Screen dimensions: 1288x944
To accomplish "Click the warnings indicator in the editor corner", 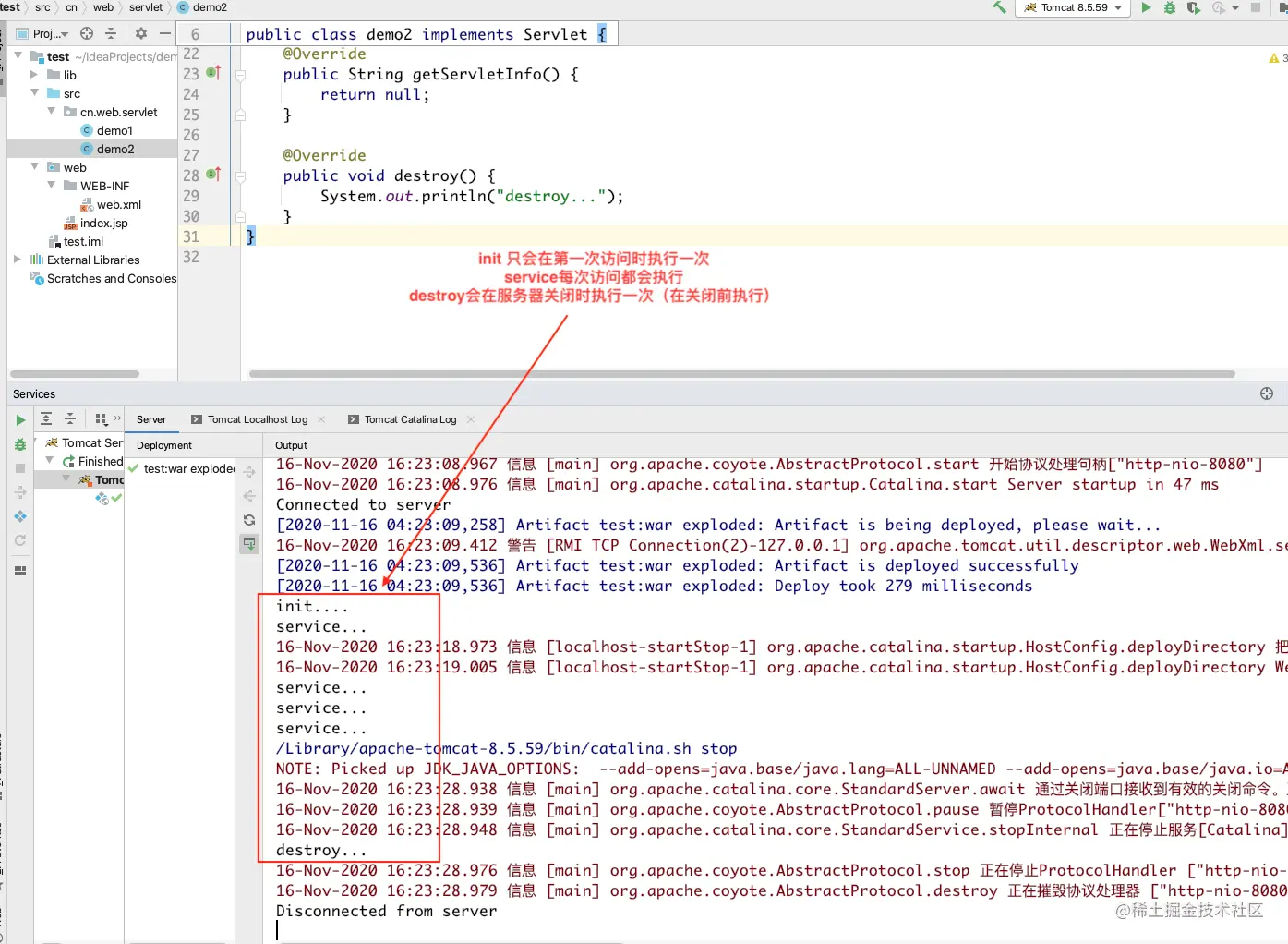I will coord(1277,58).
